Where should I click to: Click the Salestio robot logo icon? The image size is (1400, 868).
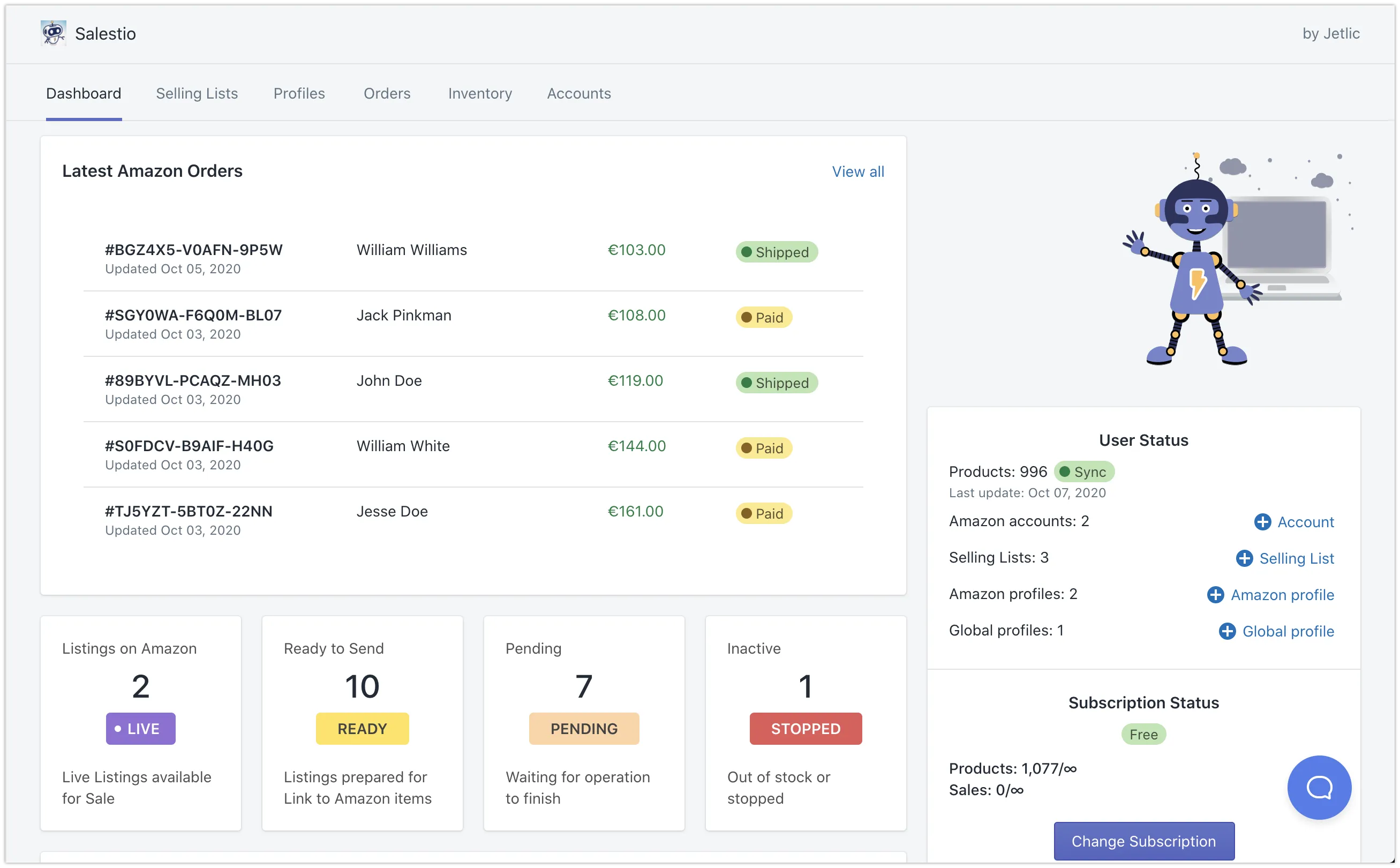click(54, 33)
